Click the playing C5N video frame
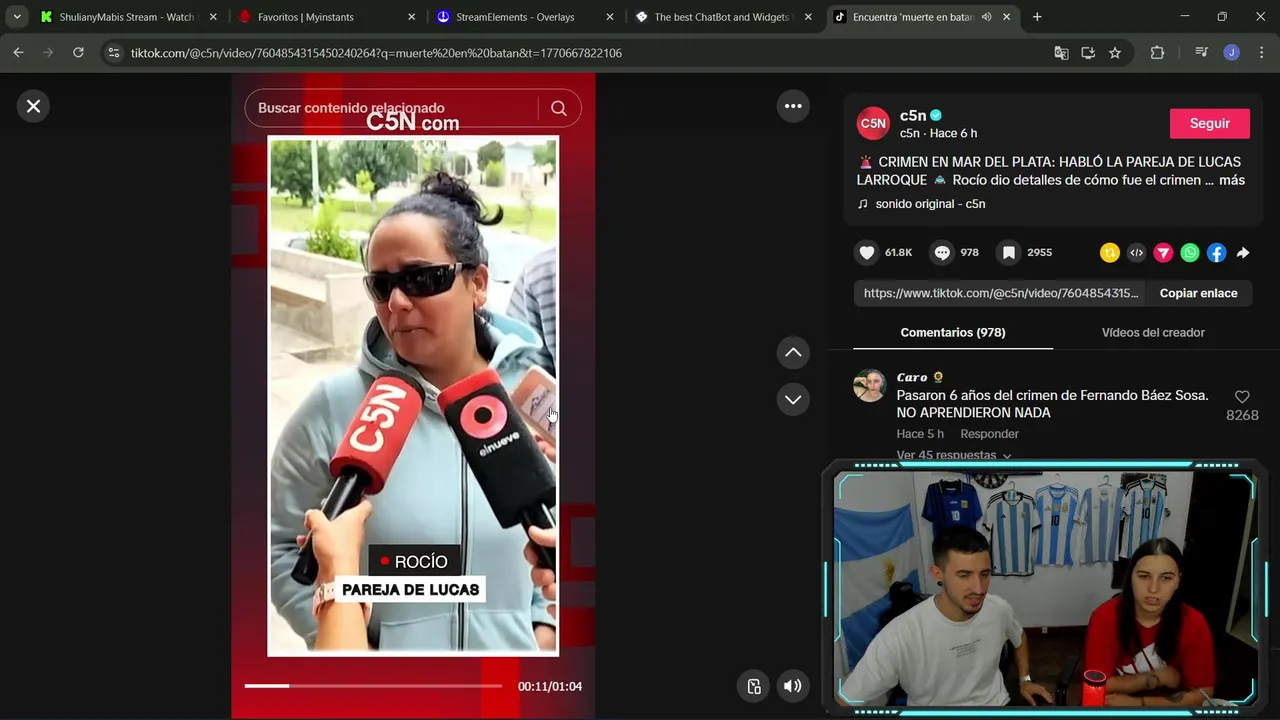 413,396
